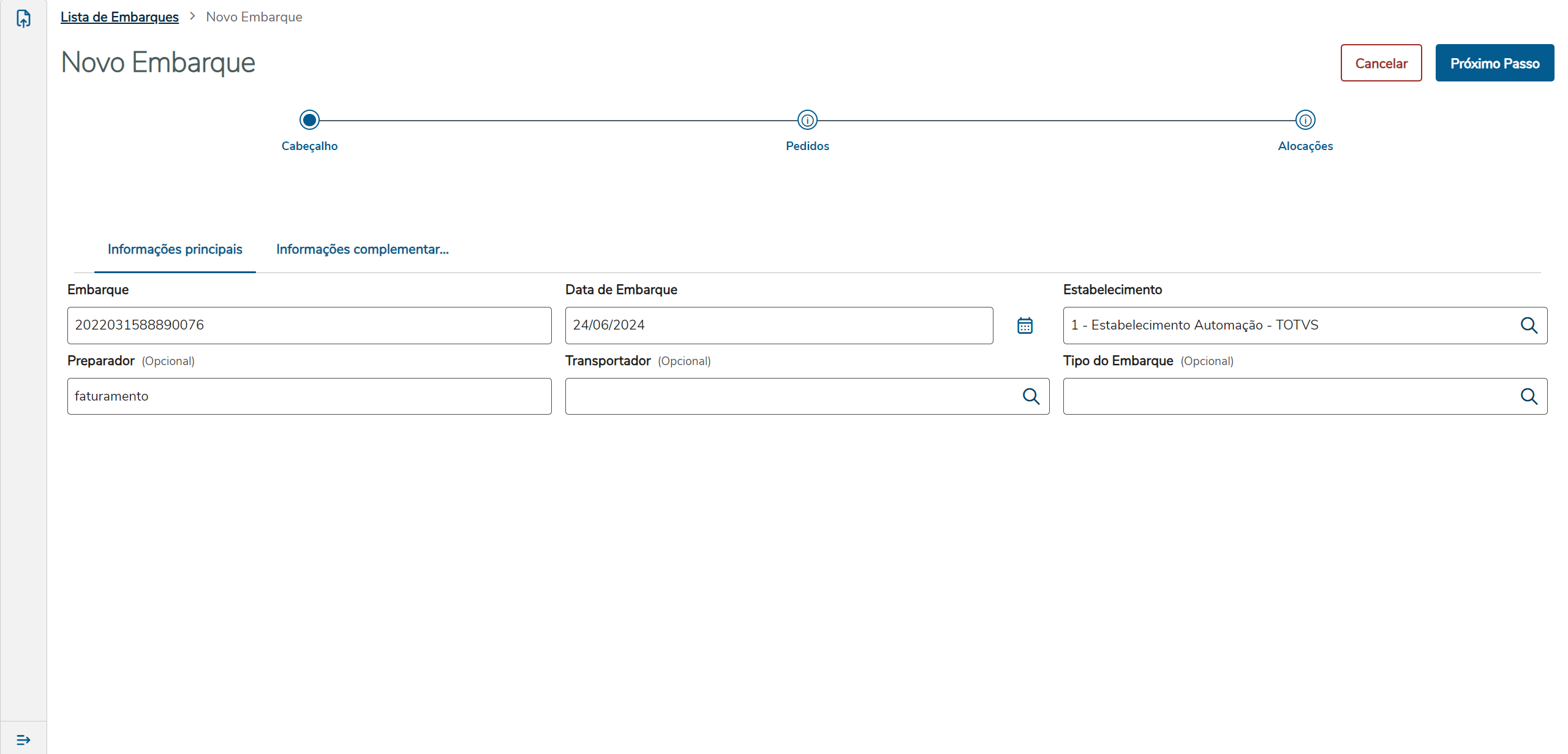Click the Próximo Passo button

click(x=1494, y=63)
